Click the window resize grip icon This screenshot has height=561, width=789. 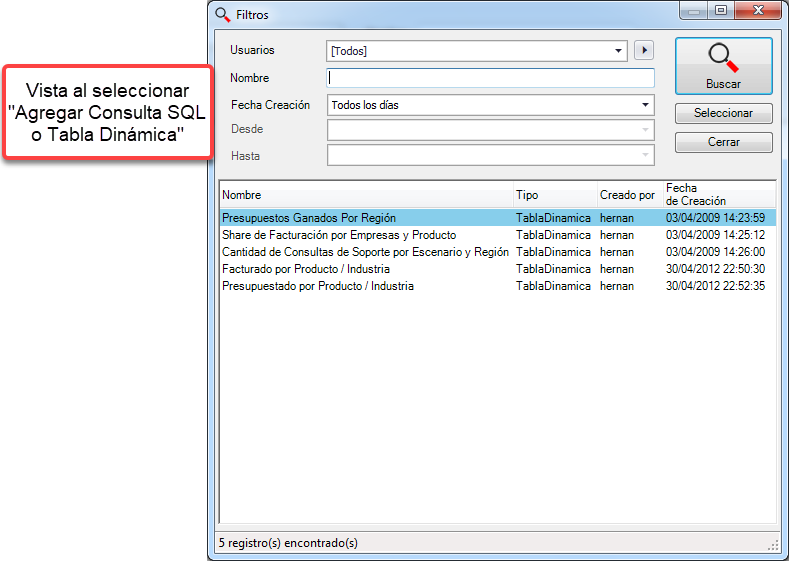point(773,546)
